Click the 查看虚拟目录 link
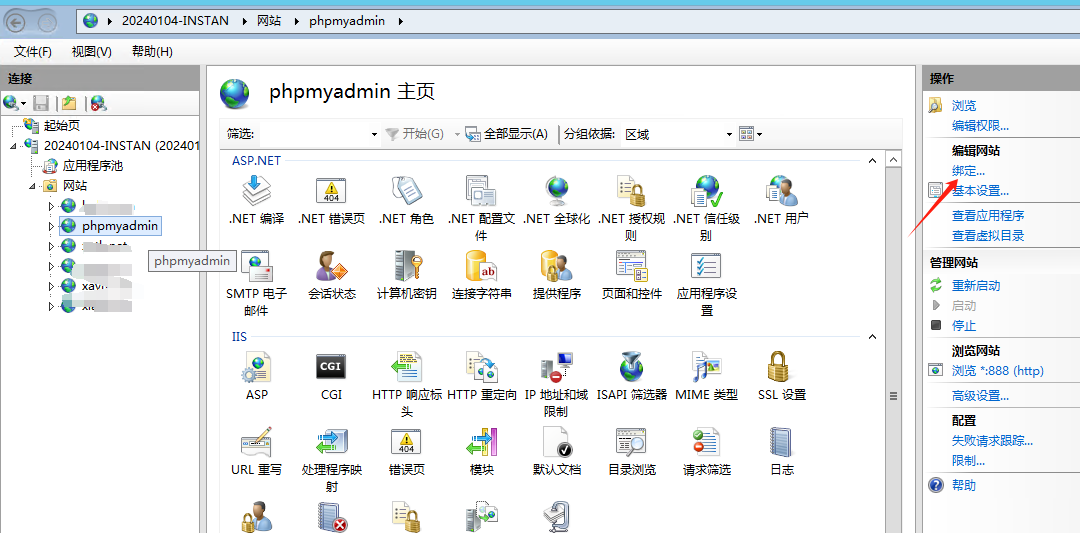The width and height of the screenshot is (1080, 533). pos(988,236)
